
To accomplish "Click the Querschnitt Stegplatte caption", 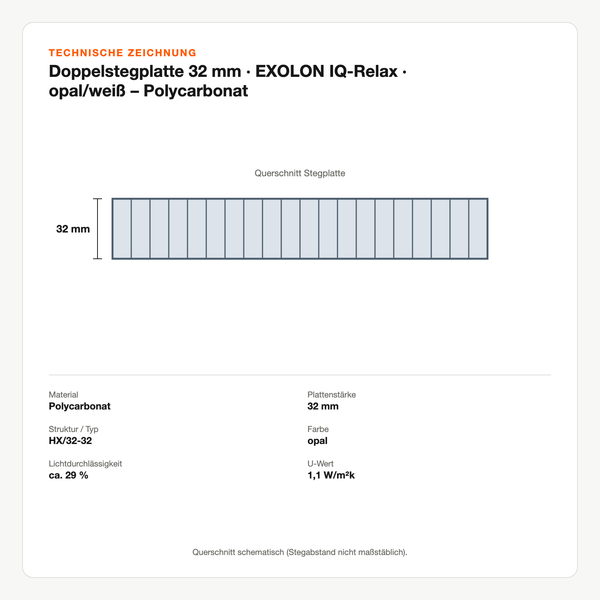I will coord(300,173).
